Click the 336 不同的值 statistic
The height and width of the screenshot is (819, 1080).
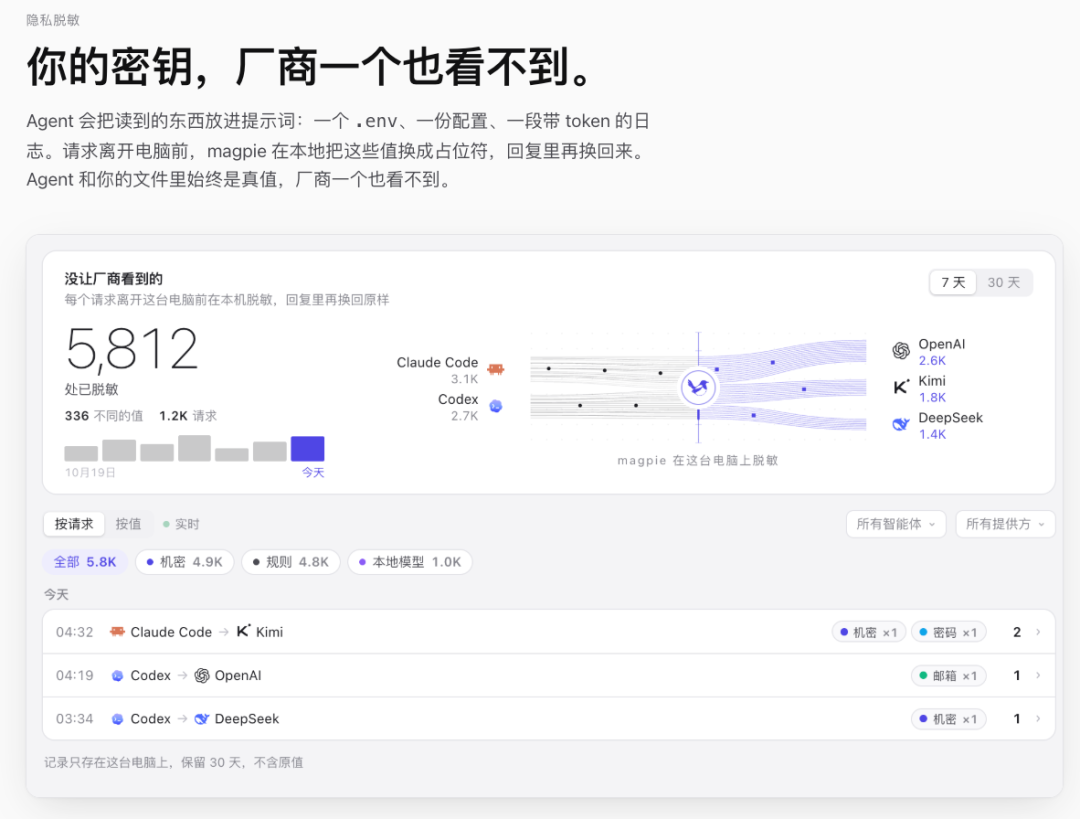tap(104, 416)
